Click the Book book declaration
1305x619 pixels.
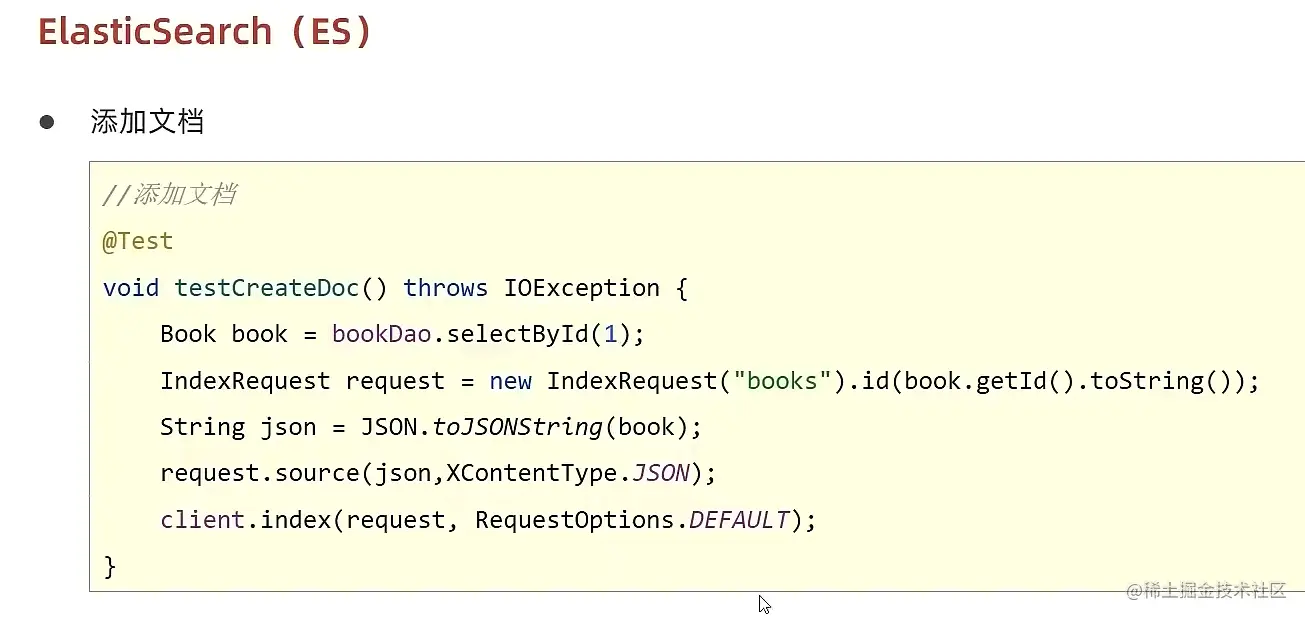[224, 334]
